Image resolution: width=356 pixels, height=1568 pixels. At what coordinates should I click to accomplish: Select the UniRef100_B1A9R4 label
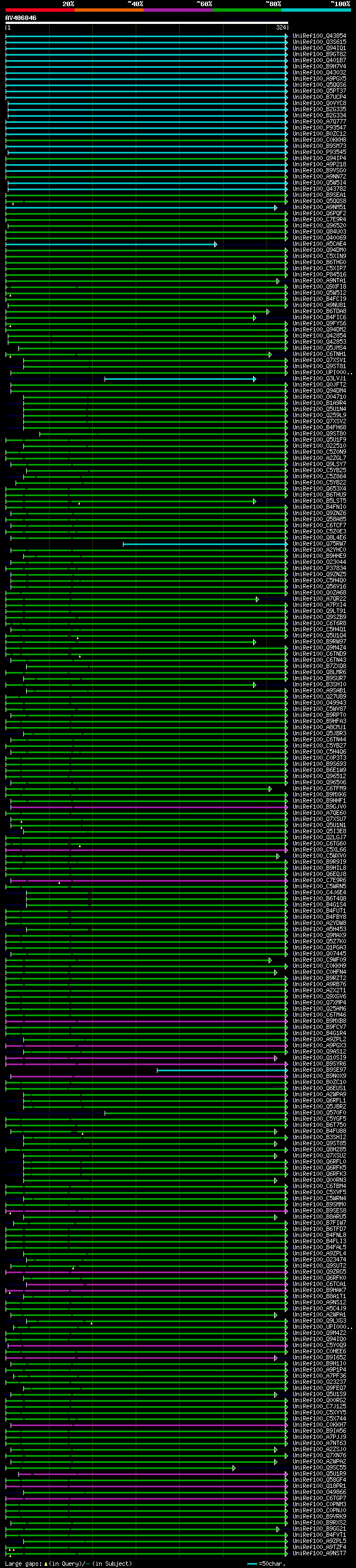click(319, 403)
